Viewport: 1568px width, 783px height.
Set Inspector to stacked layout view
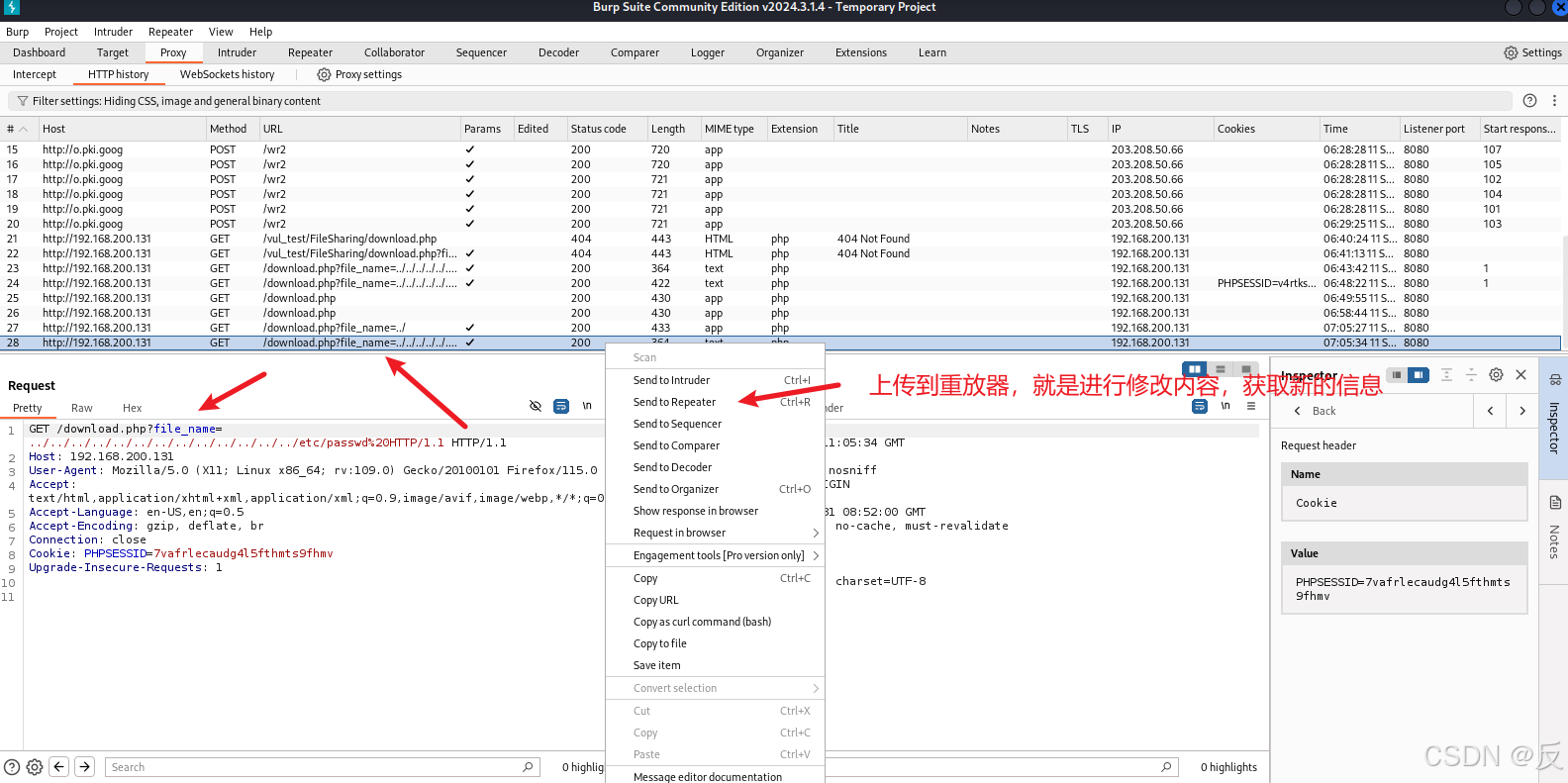pos(1397,375)
